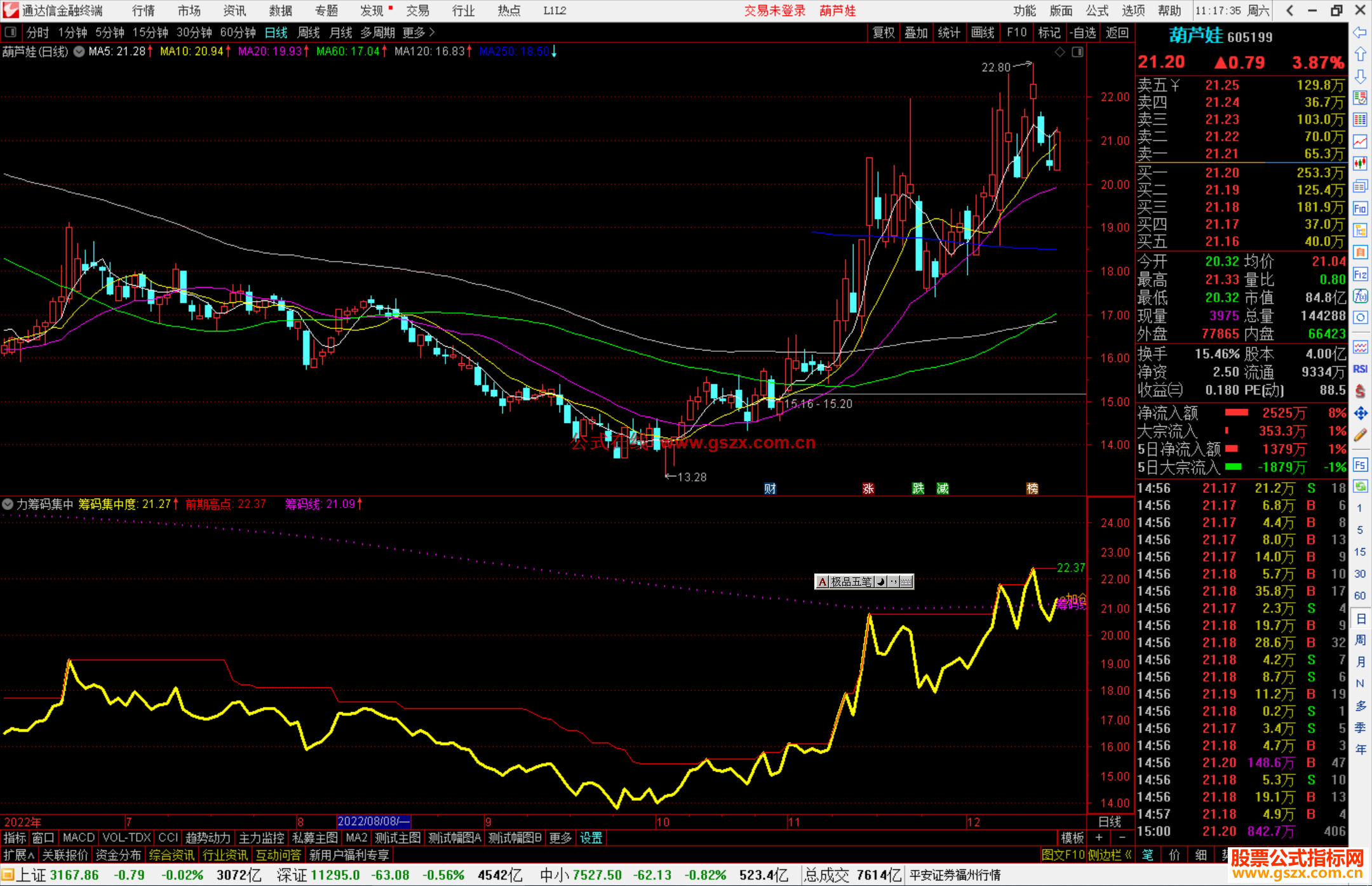Viewport: 1372px width, 886px height.
Task: Switch to the 周线 weekly chart tab
Action: 308,32
